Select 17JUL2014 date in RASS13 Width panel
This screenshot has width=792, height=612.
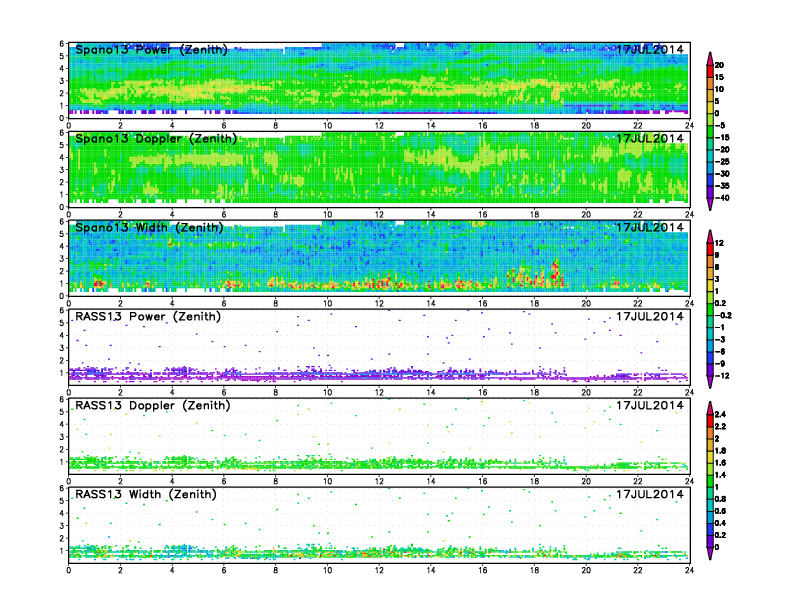pos(650,494)
